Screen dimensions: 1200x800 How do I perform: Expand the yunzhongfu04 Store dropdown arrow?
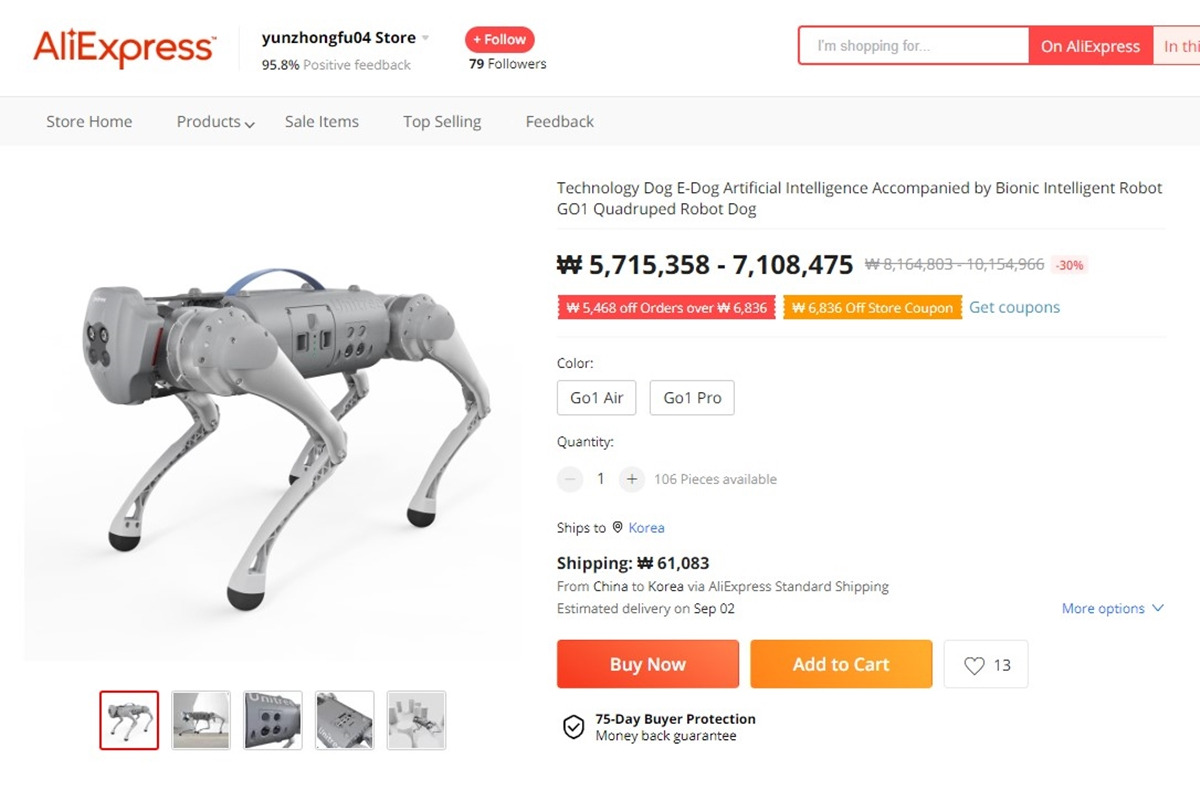425,39
